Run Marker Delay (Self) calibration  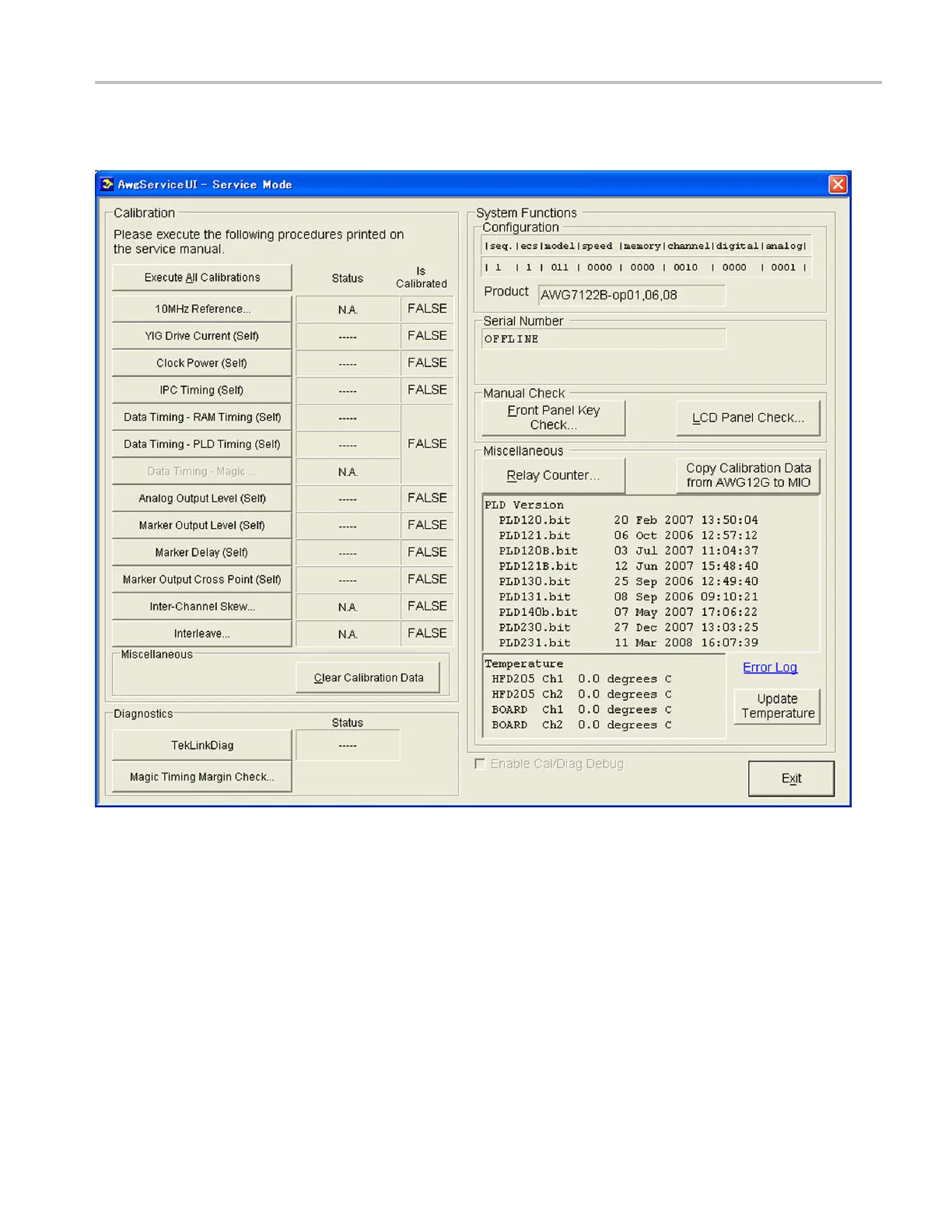(202, 552)
